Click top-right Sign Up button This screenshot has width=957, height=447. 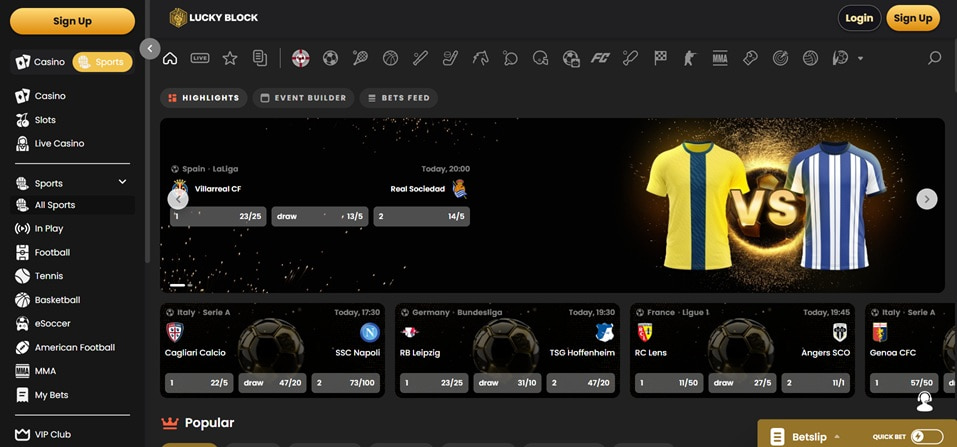(912, 18)
